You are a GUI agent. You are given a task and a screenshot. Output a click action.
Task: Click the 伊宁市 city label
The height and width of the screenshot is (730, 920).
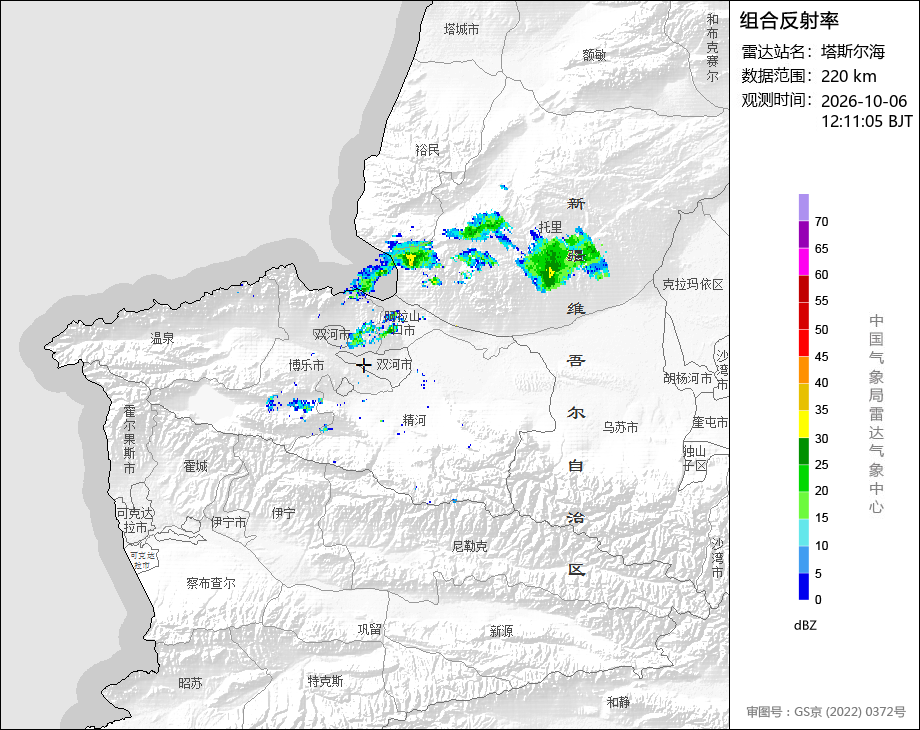pos(229,522)
